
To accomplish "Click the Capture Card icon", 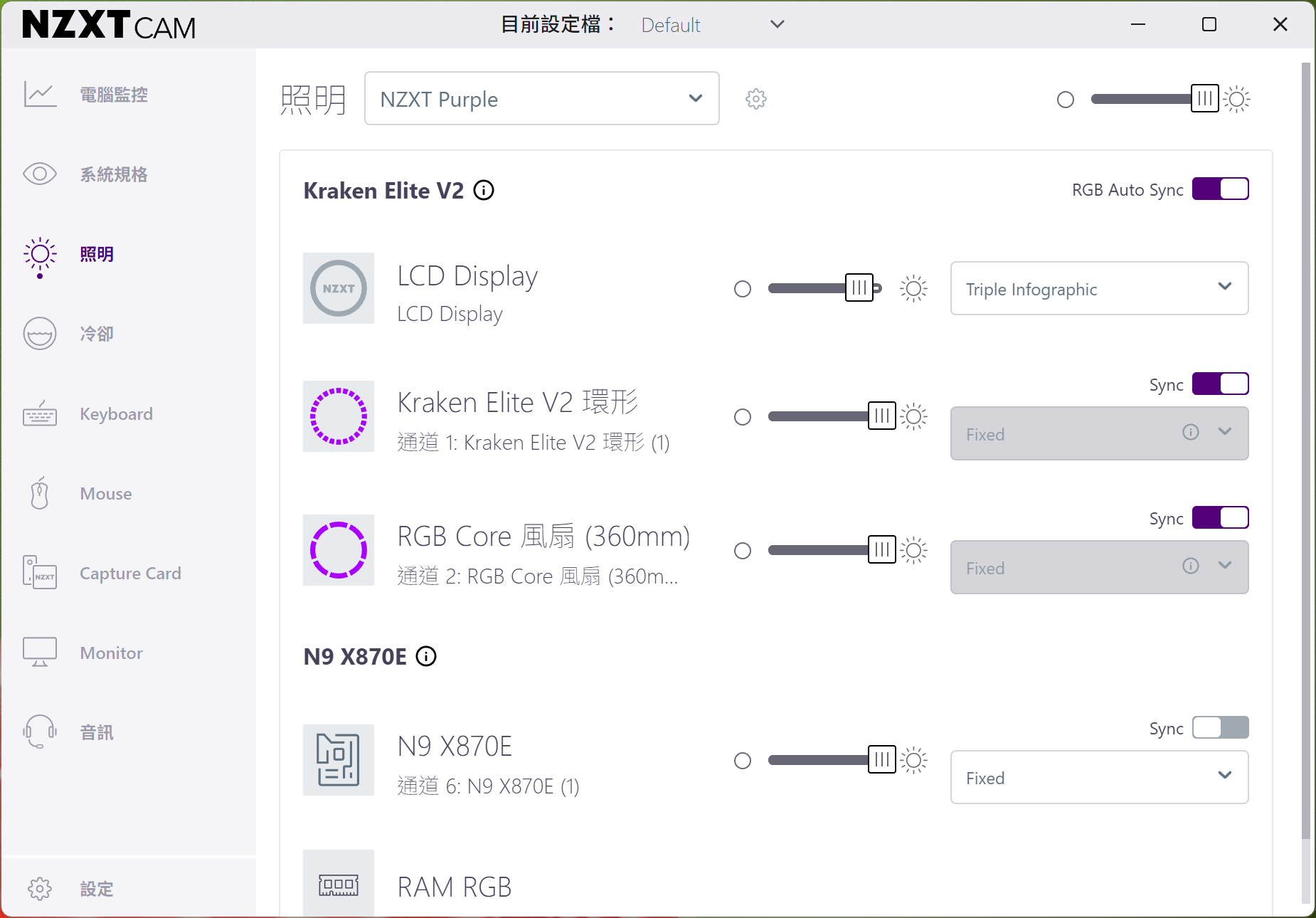I will [40, 573].
